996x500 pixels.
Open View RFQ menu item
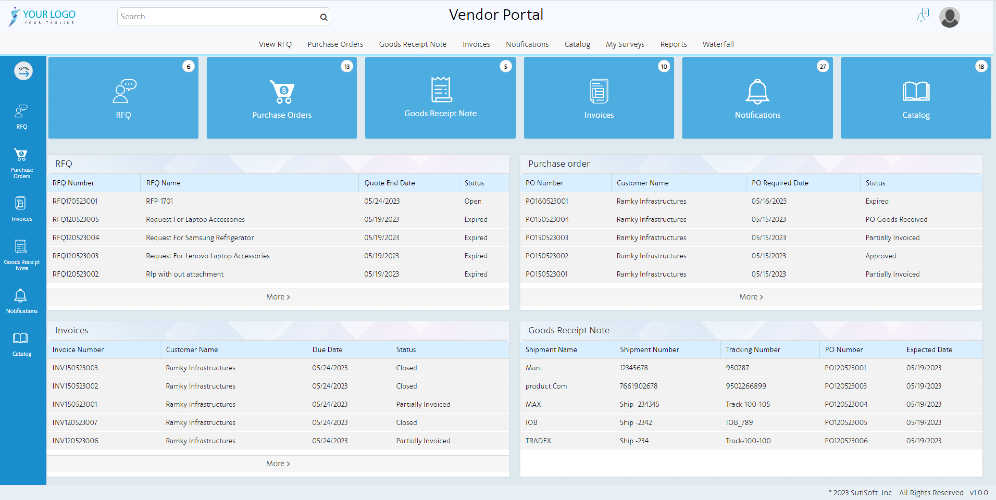point(275,44)
